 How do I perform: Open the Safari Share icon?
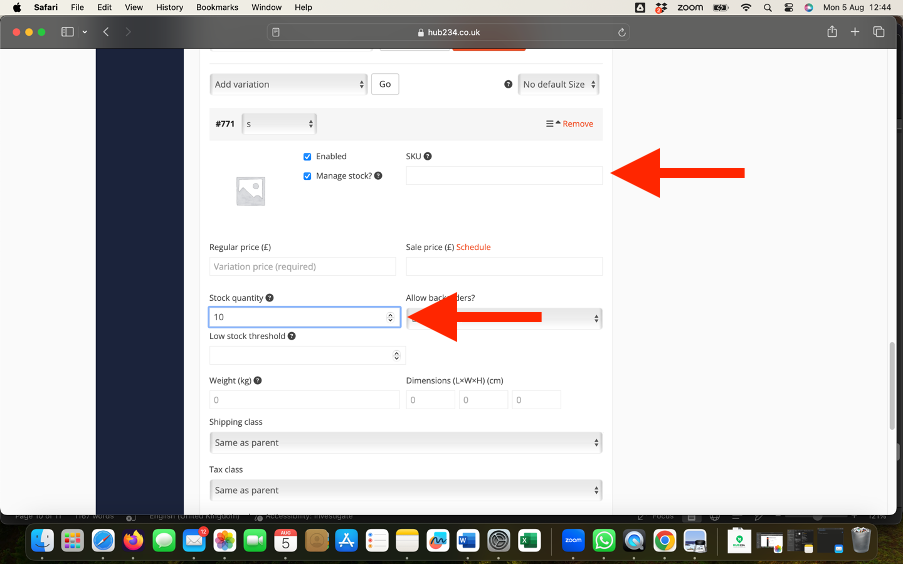pyautogui.click(x=831, y=32)
